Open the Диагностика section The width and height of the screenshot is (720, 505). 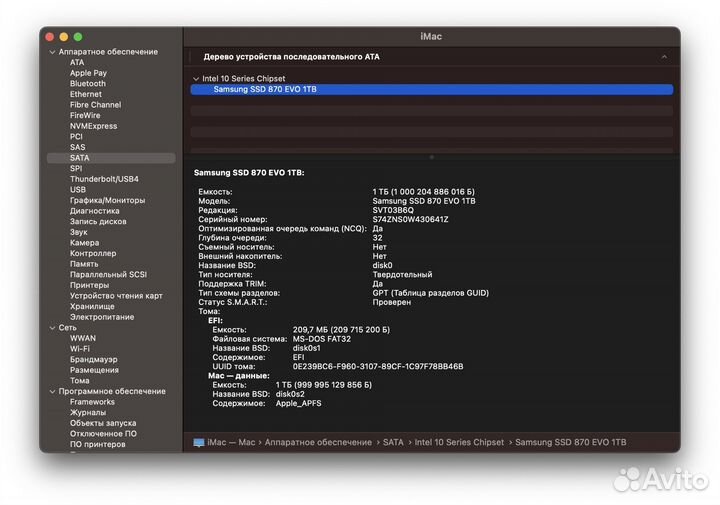coord(95,211)
